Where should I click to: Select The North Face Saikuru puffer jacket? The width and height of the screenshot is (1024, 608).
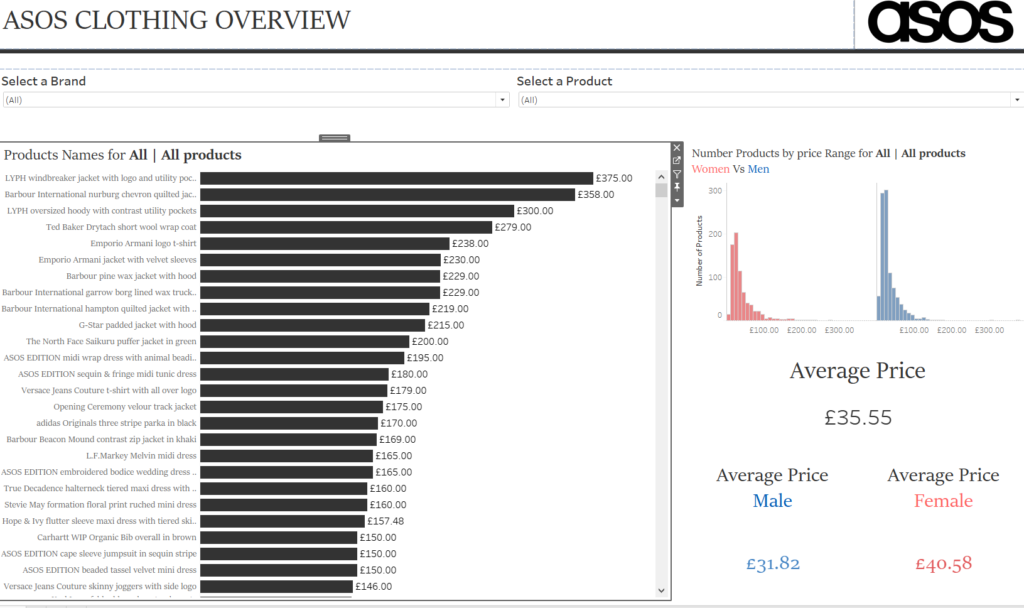pyautogui.click(x=111, y=342)
